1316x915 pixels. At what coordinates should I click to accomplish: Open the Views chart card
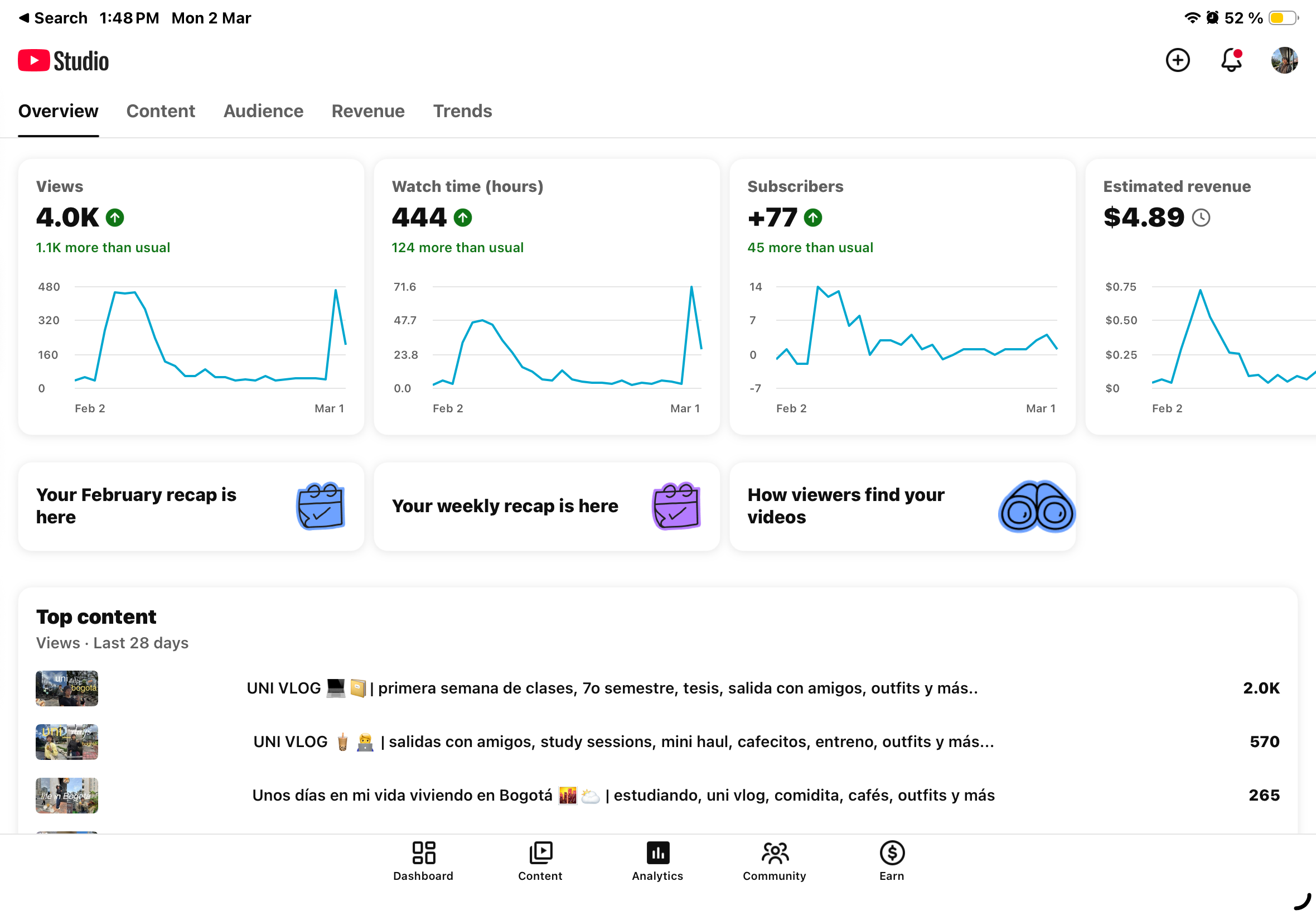191,296
